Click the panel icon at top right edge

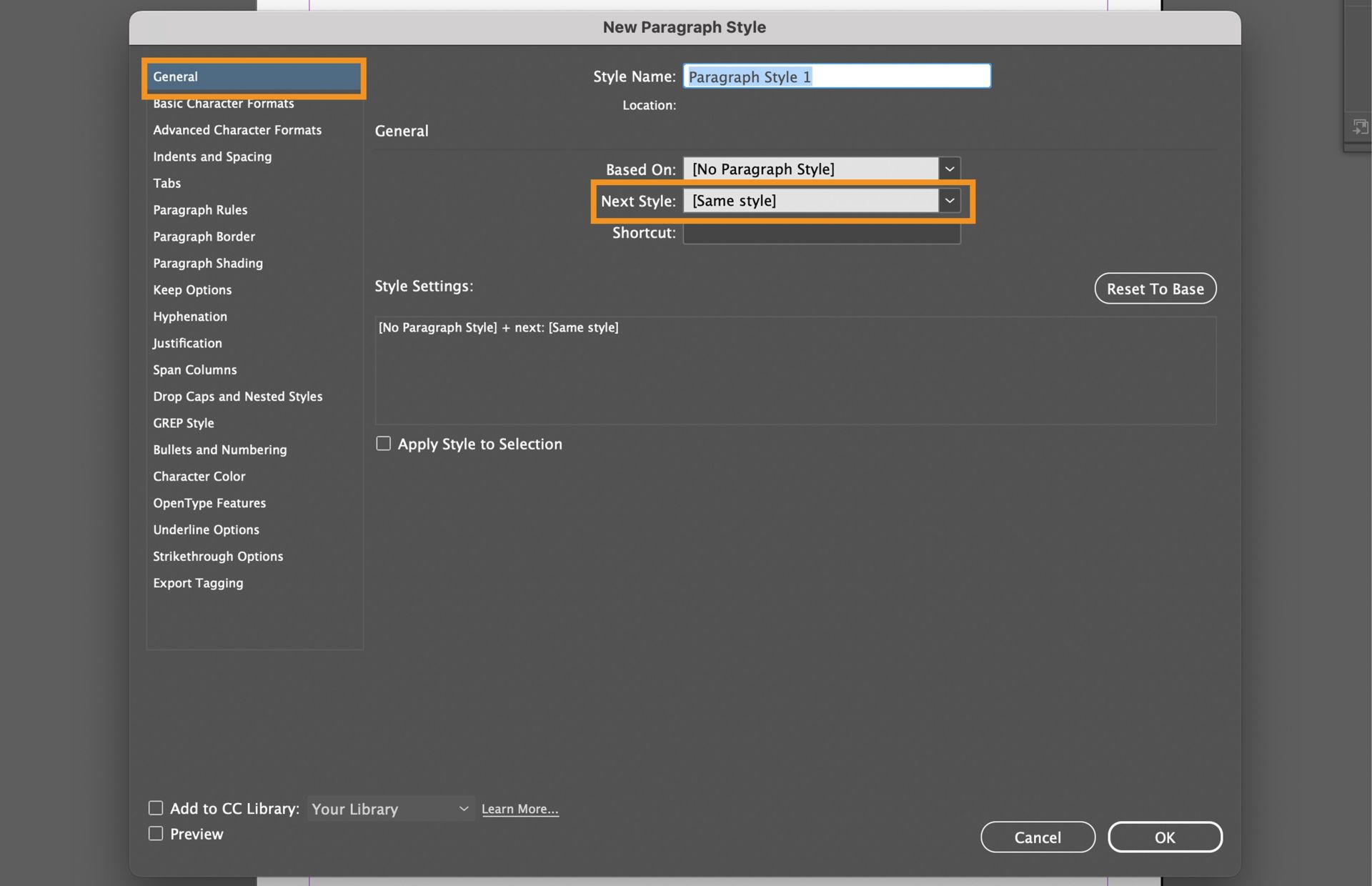click(x=1360, y=127)
